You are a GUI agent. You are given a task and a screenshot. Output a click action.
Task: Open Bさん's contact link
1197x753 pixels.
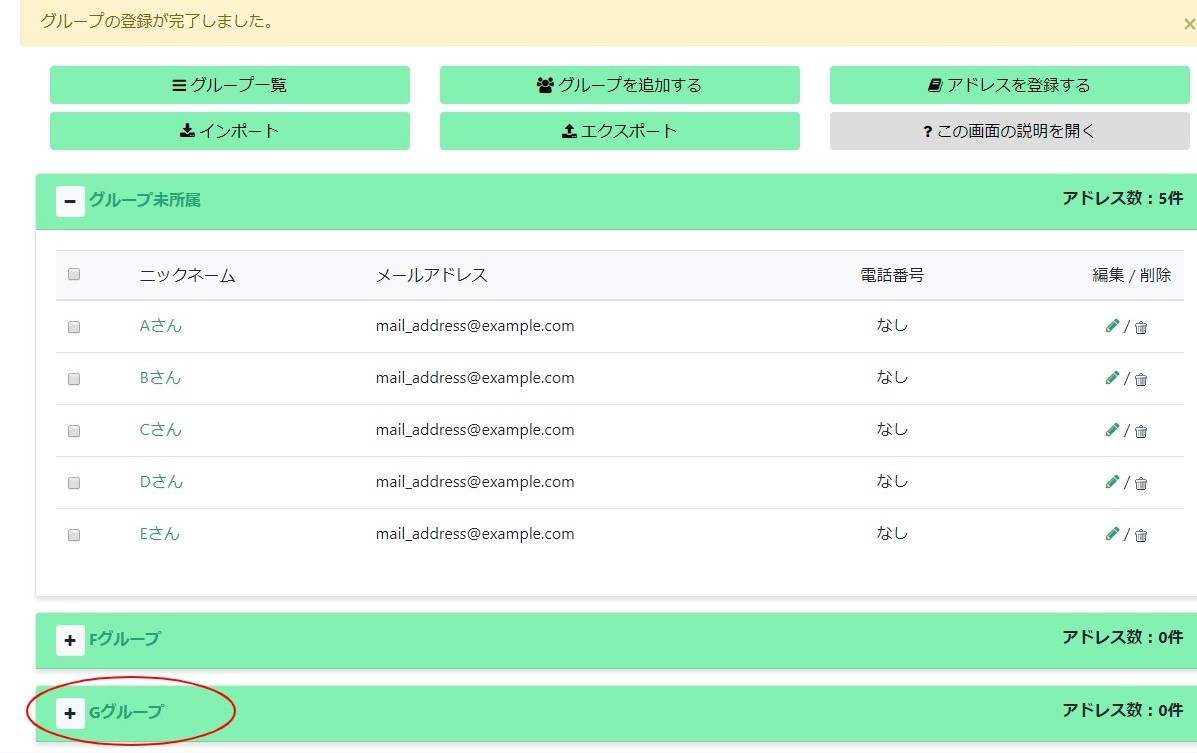pyautogui.click(x=160, y=377)
